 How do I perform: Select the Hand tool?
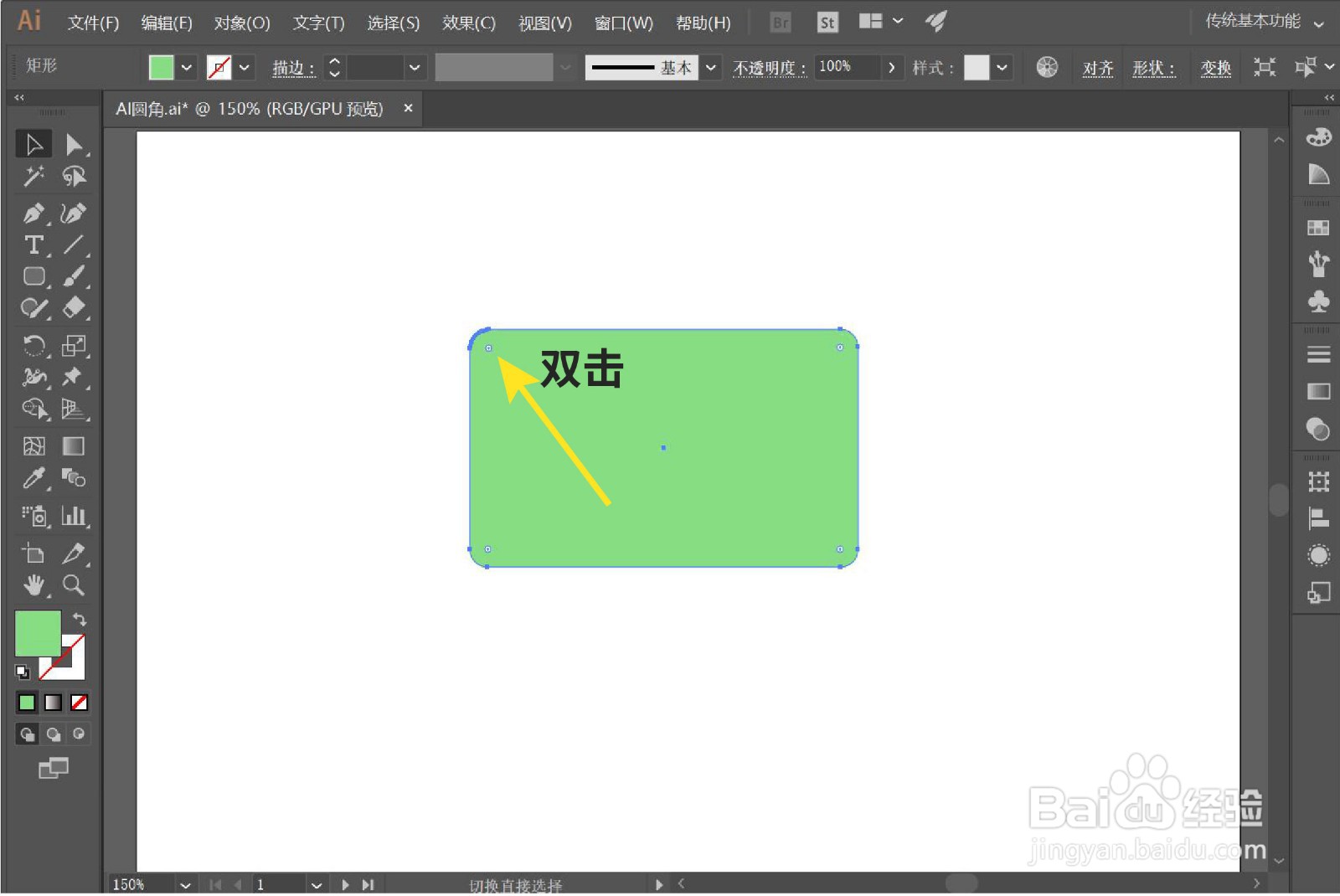click(33, 584)
